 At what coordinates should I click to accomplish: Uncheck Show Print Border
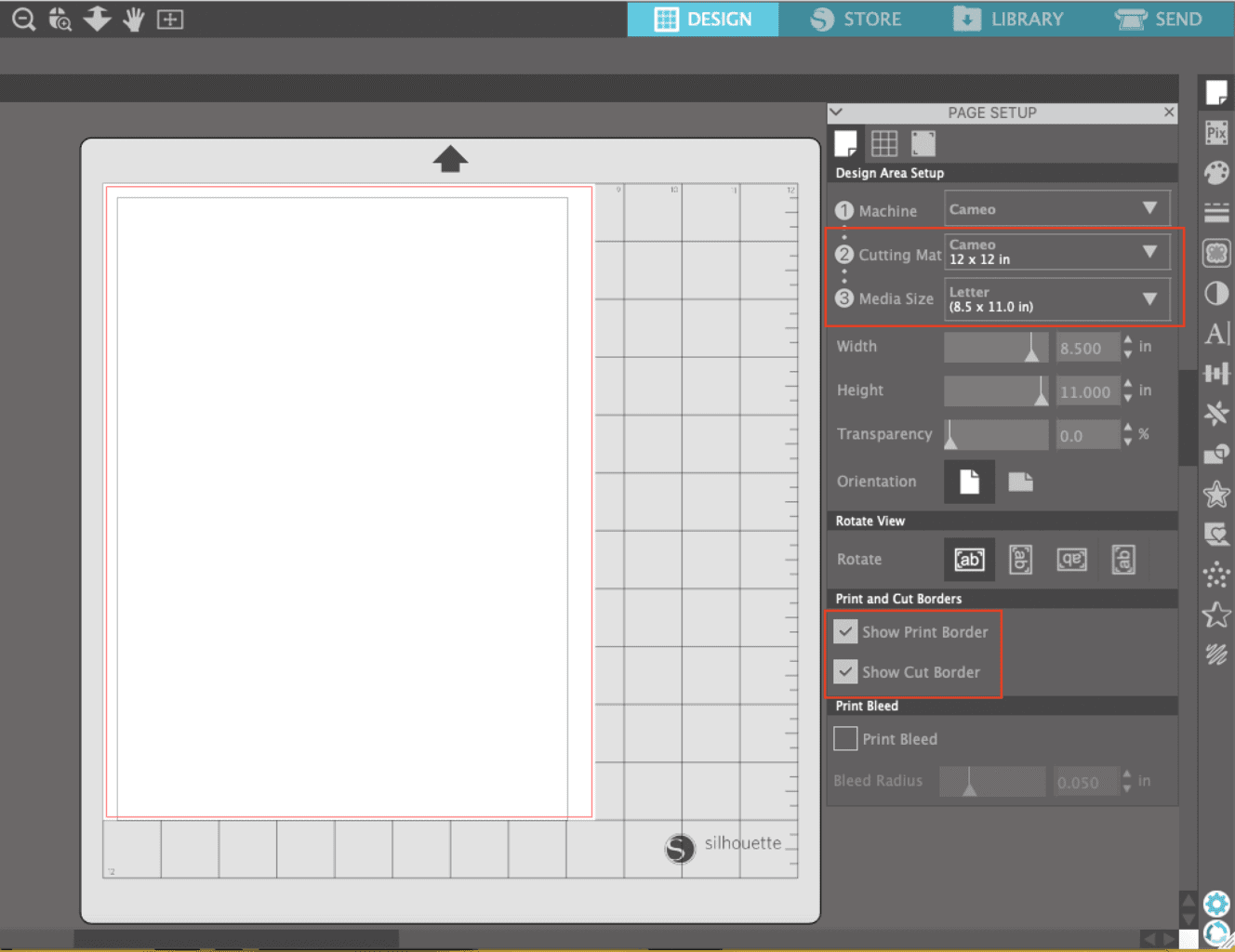845,632
